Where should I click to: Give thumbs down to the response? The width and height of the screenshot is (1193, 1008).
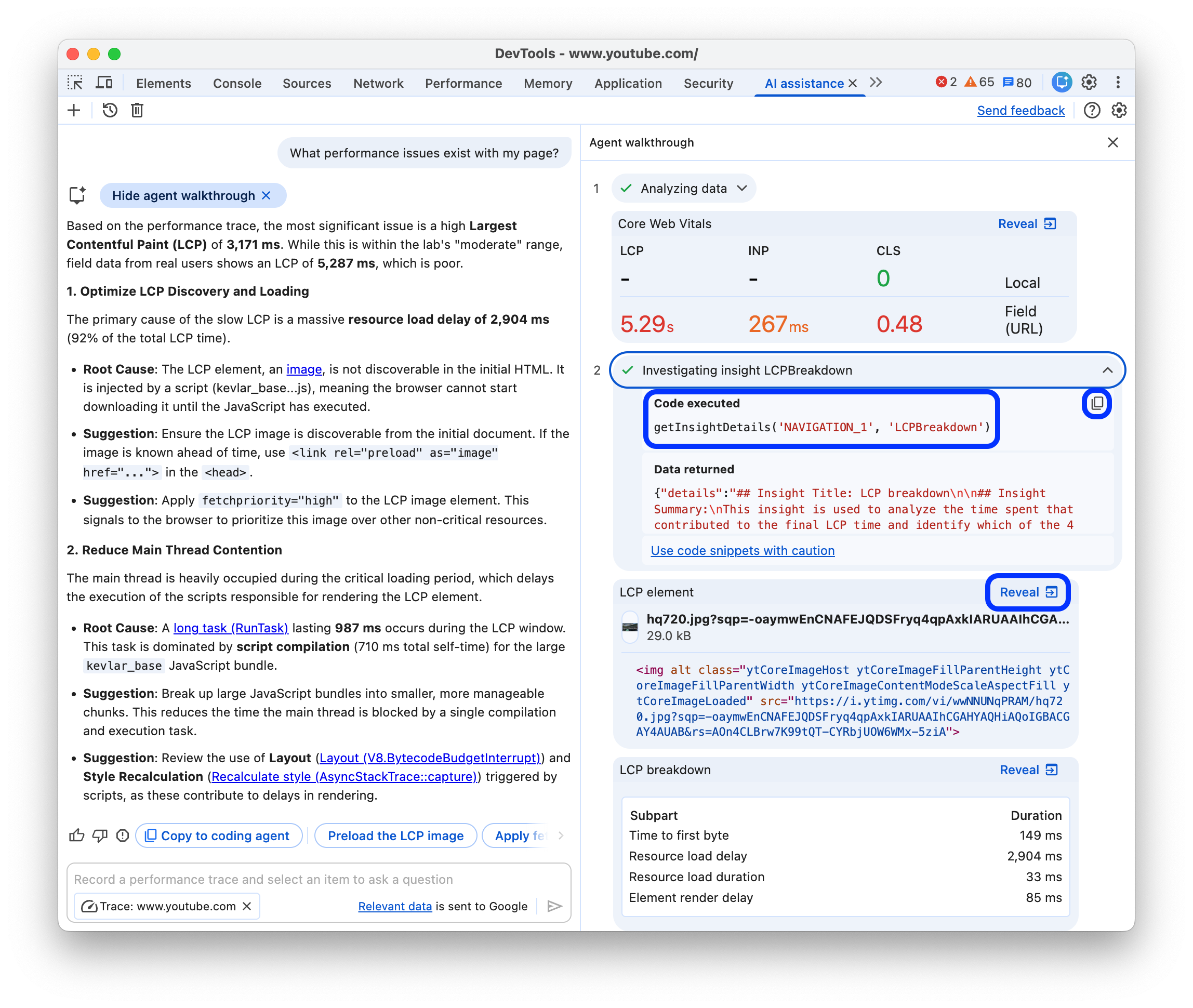(x=100, y=836)
